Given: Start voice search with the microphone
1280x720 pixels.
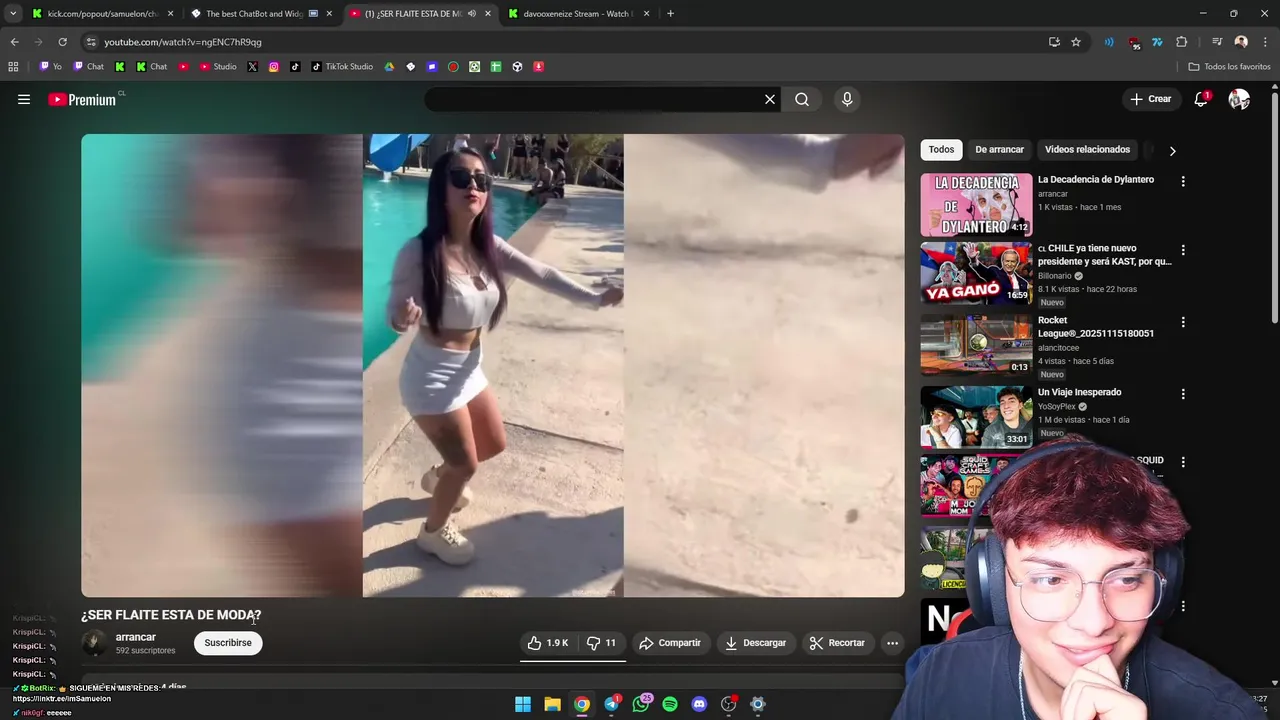Looking at the screenshot, I should 847,99.
